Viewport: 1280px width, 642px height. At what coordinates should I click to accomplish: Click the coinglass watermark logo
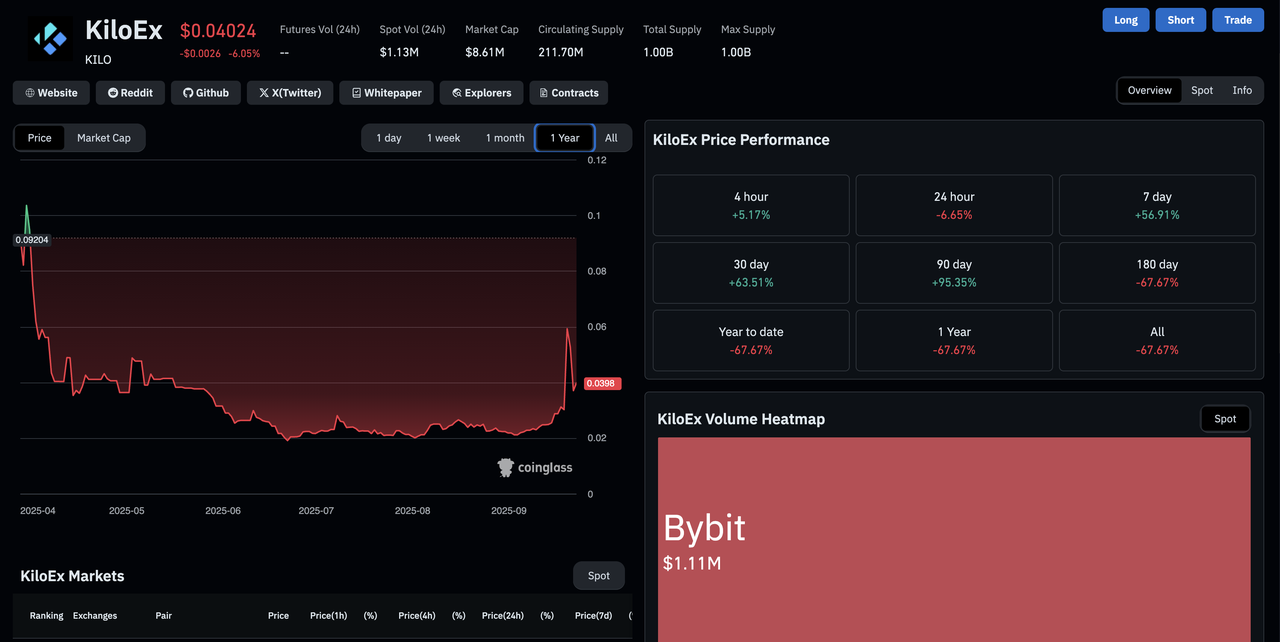535,467
